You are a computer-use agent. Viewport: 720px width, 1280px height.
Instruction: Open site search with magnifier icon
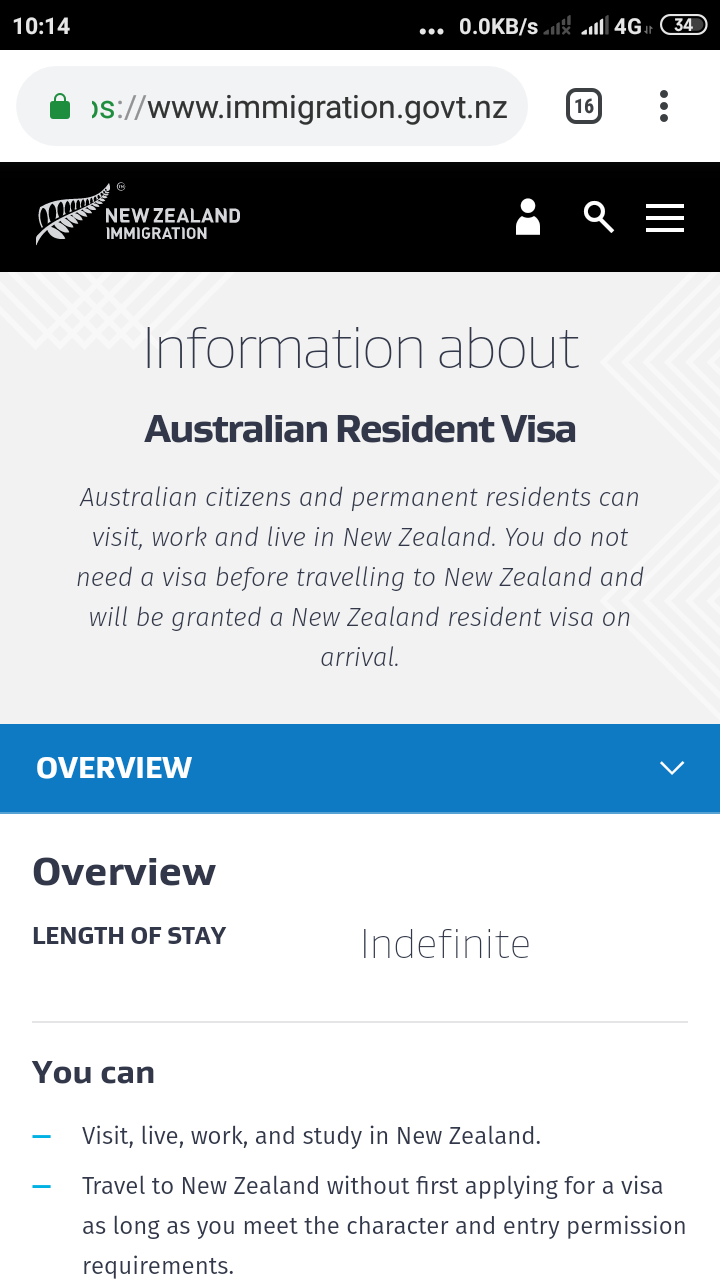click(598, 217)
